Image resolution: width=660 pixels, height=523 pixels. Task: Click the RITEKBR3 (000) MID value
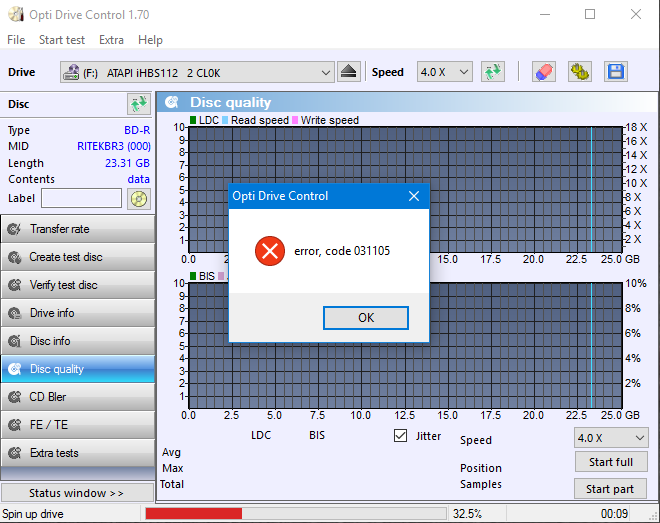coord(114,146)
